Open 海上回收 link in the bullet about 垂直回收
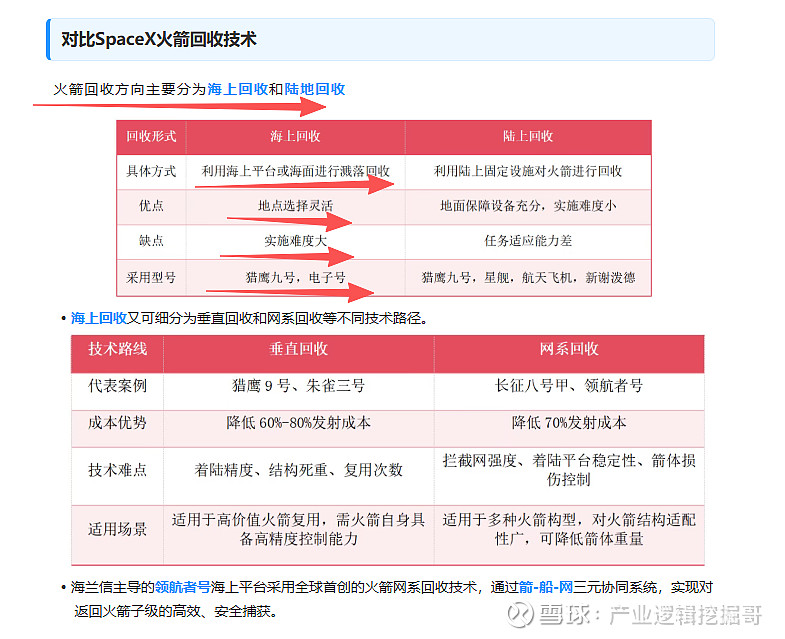The height and width of the screenshot is (639, 785). point(99,318)
